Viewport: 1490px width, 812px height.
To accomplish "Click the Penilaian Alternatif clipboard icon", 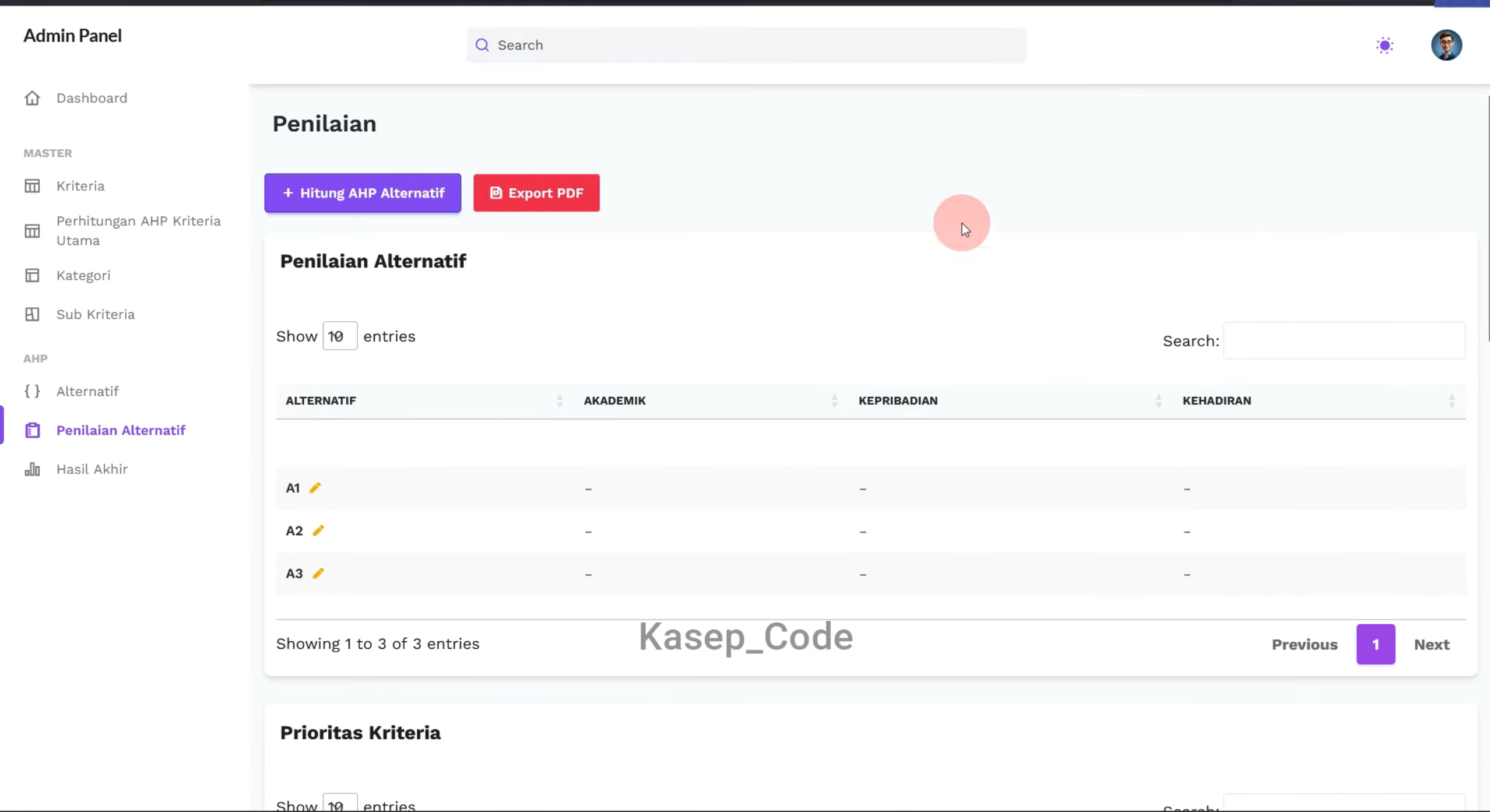I will (x=32, y=430).
